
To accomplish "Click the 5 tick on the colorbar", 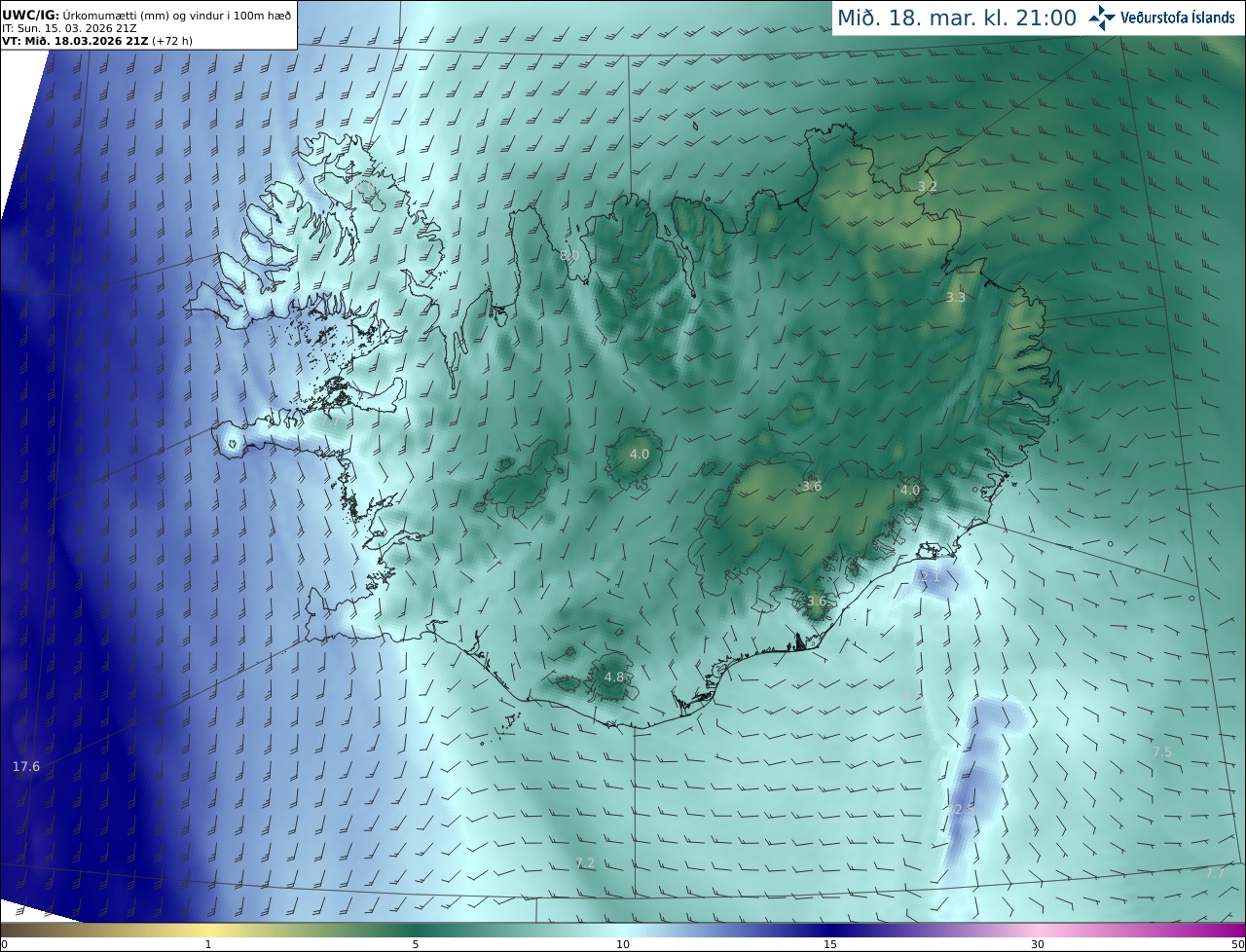I will pos(416,944).
